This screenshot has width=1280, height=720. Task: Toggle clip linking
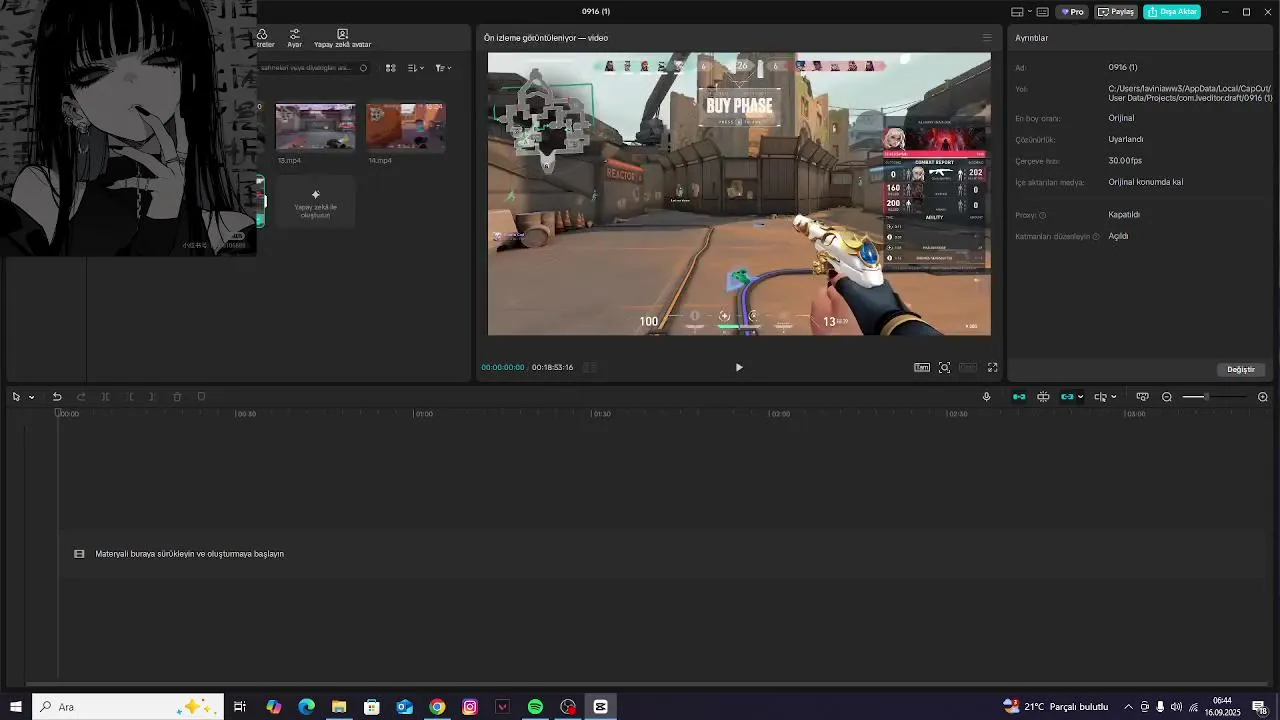coord(1067,397)
